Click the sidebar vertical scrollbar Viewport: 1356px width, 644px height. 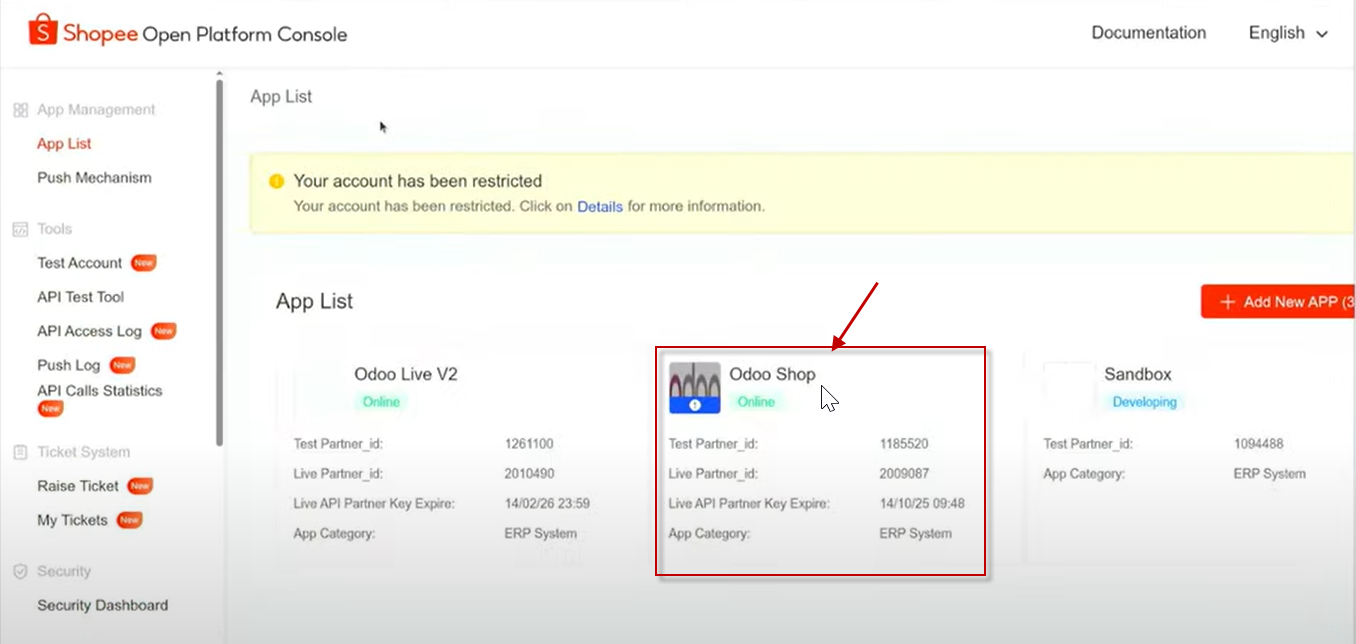click(219, 262)
